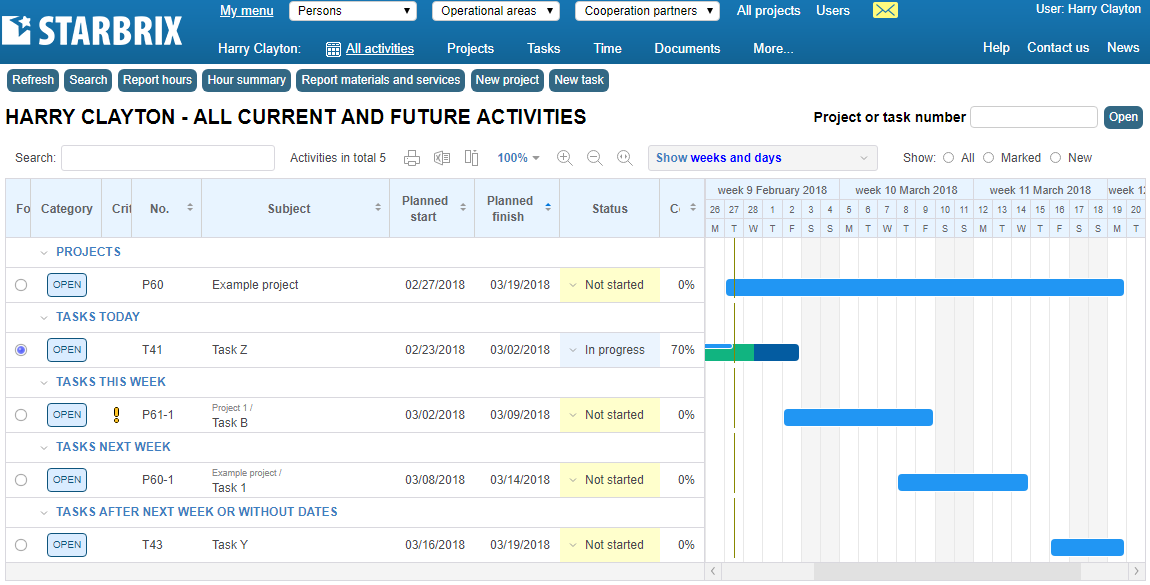Click the column layout icon
1150x585 pixels.
[472, 158]
